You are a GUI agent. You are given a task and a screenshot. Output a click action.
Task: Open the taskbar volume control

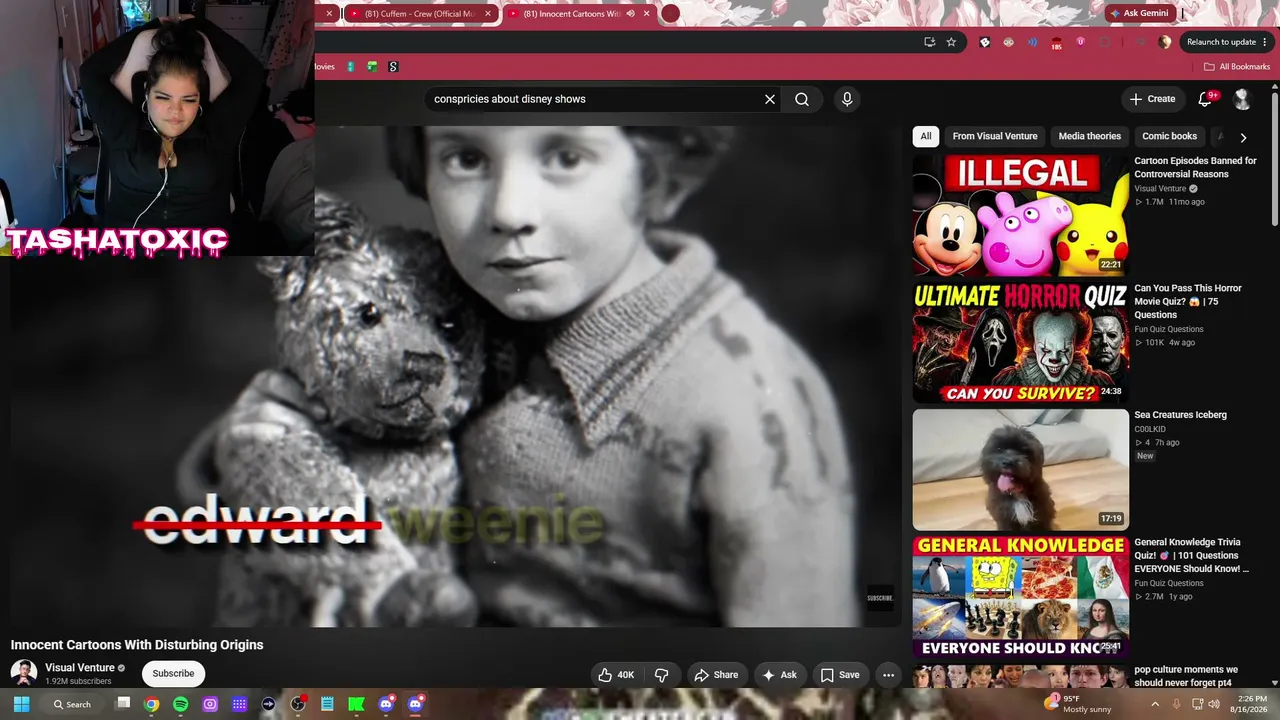click(x=1214, y=704)
